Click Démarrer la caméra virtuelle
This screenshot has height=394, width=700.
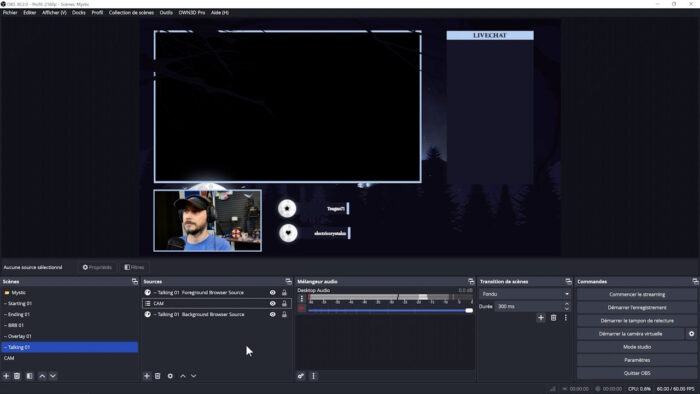(x=630, y=334)
